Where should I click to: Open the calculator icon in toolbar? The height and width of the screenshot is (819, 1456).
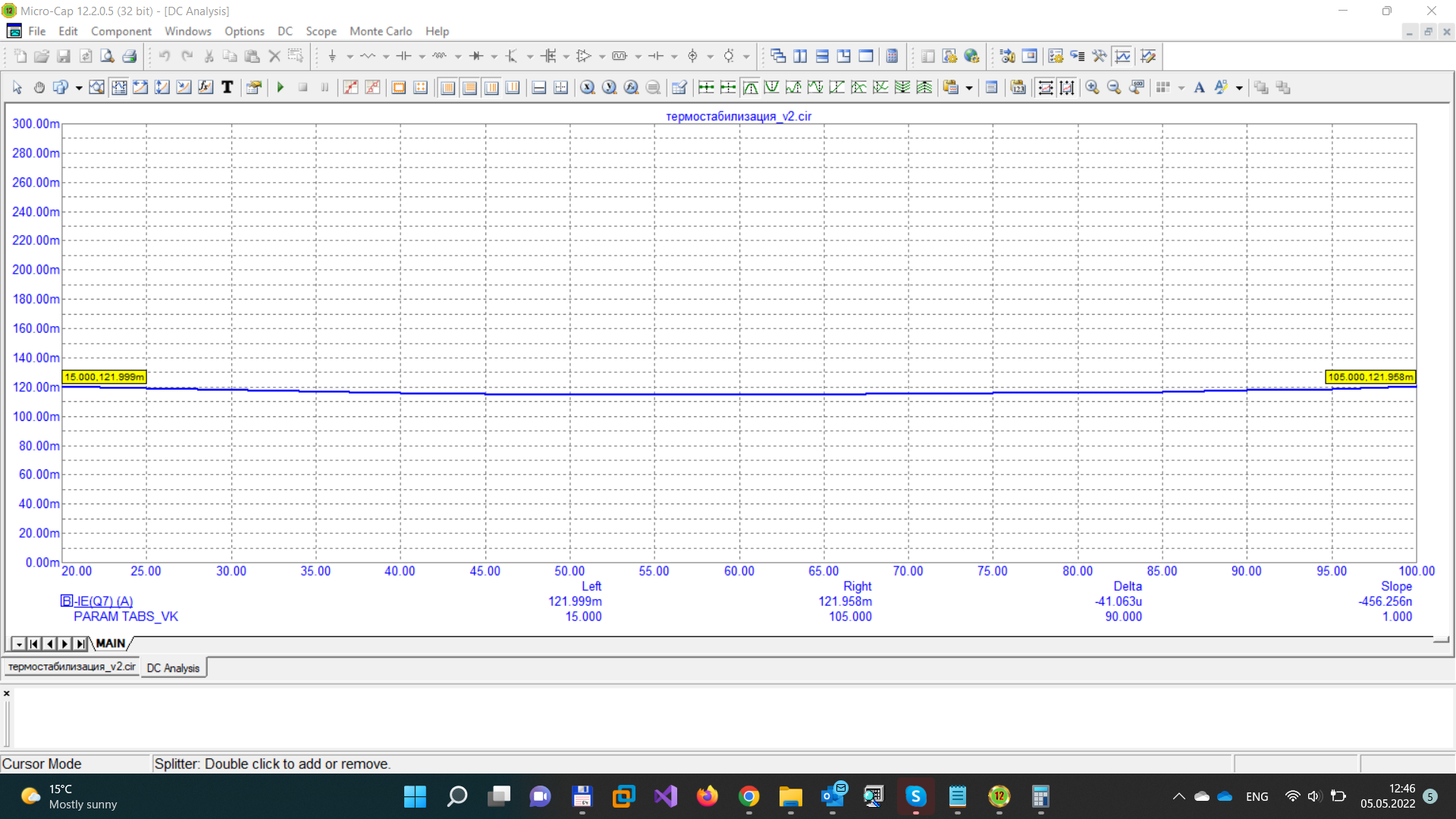point(892,56)
